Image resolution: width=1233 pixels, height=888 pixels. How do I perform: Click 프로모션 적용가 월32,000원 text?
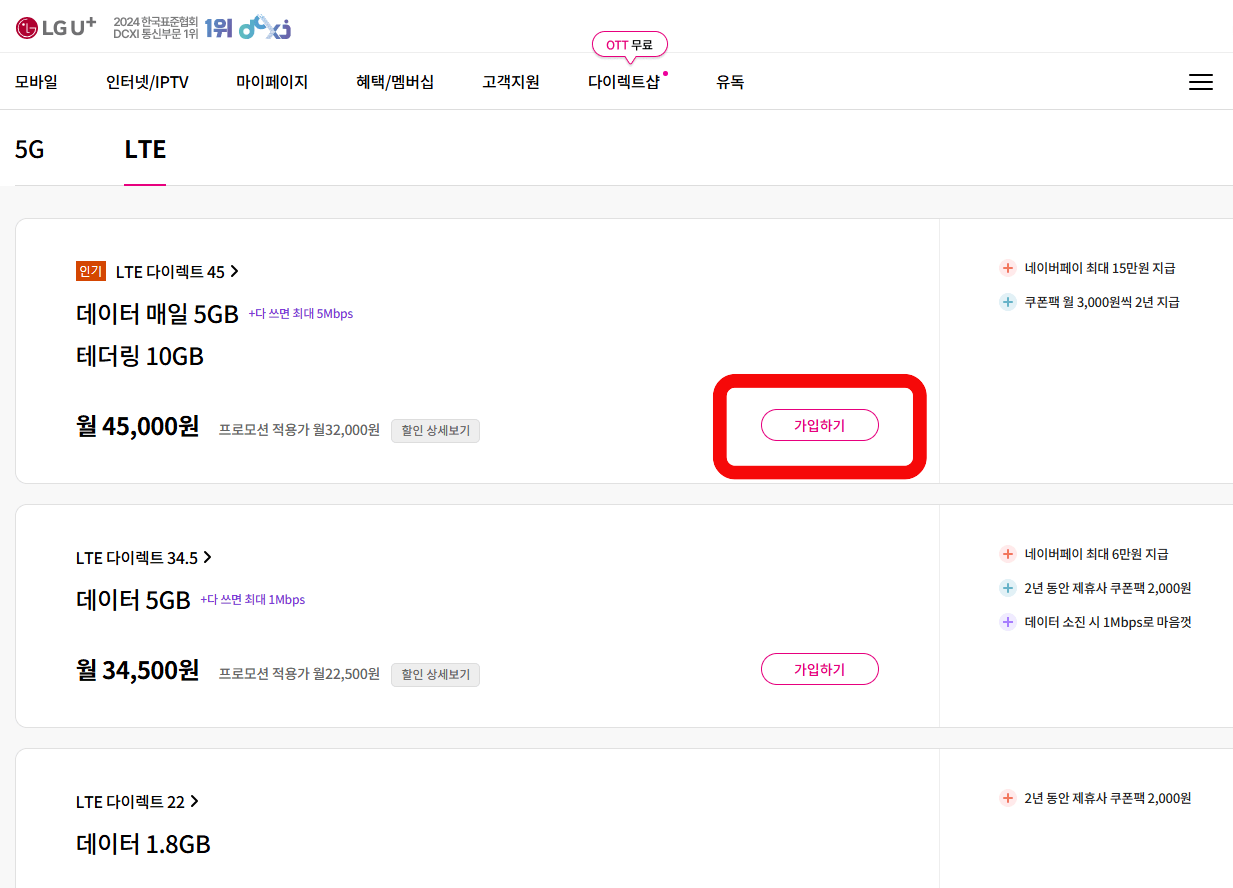pos(299,430)
